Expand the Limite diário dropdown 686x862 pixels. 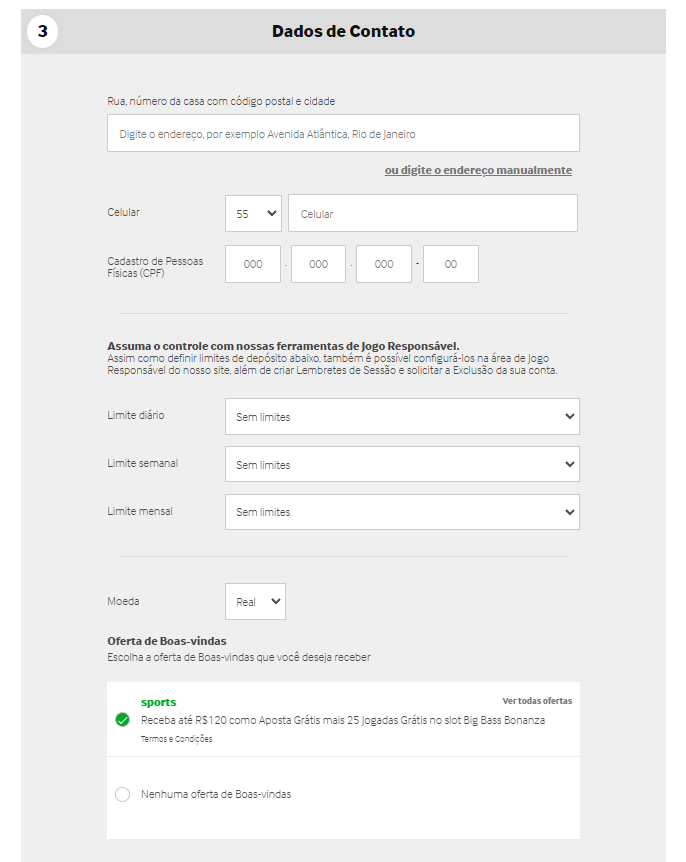402,417
